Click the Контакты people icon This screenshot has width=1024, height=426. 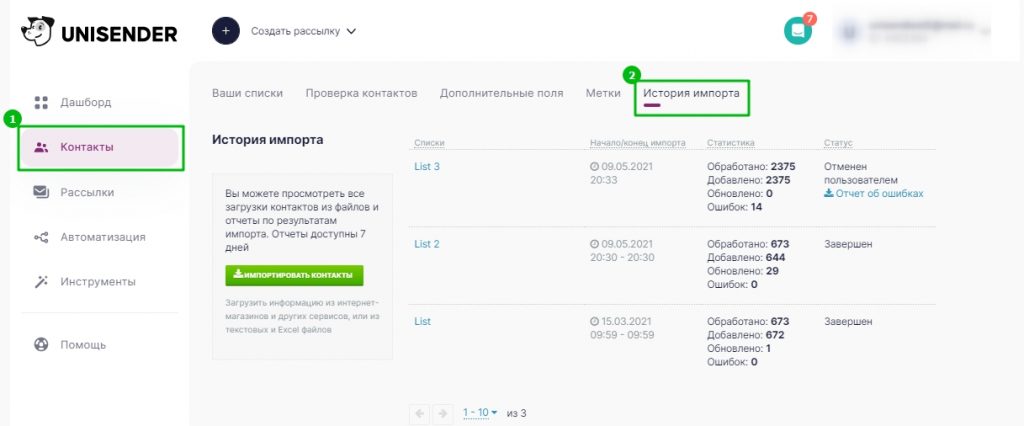click(41, 148)
